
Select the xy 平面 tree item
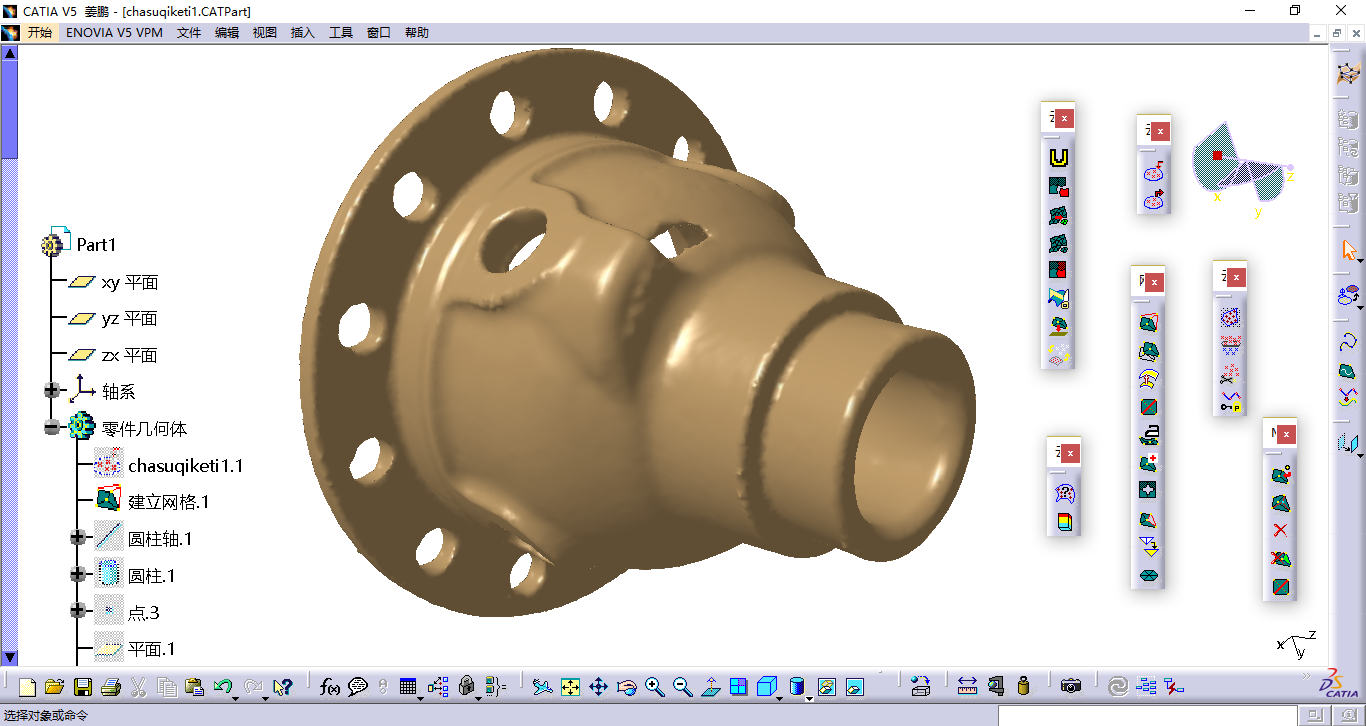pos(129,283)
